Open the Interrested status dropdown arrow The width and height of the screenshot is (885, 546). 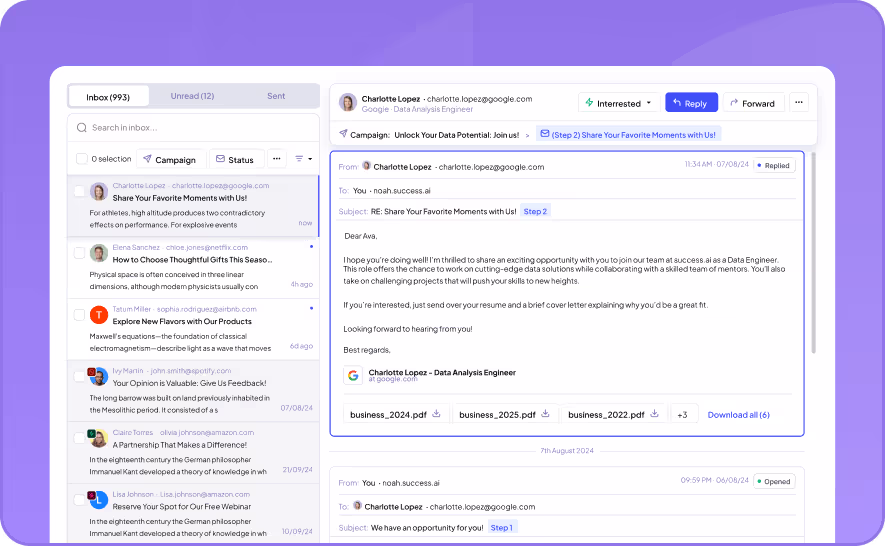click(649, 103)
